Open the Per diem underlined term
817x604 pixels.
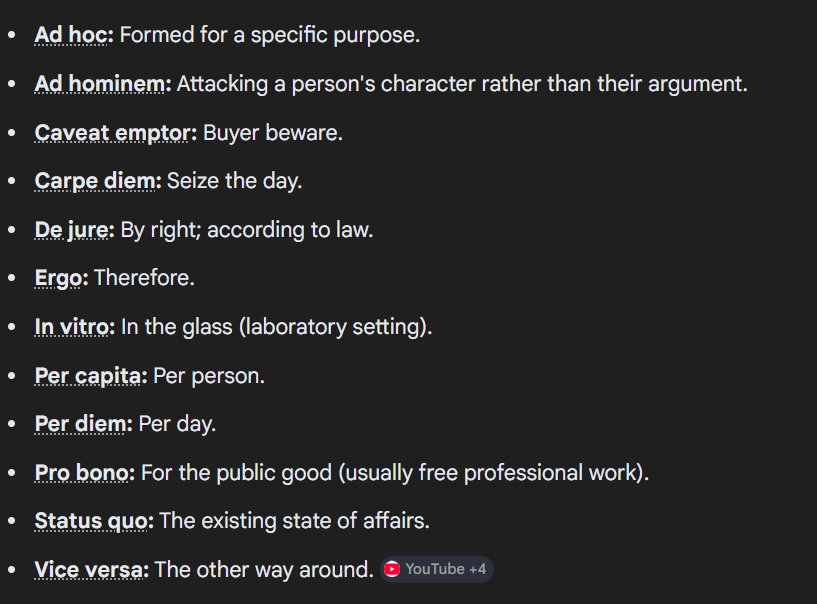(82, 424)
